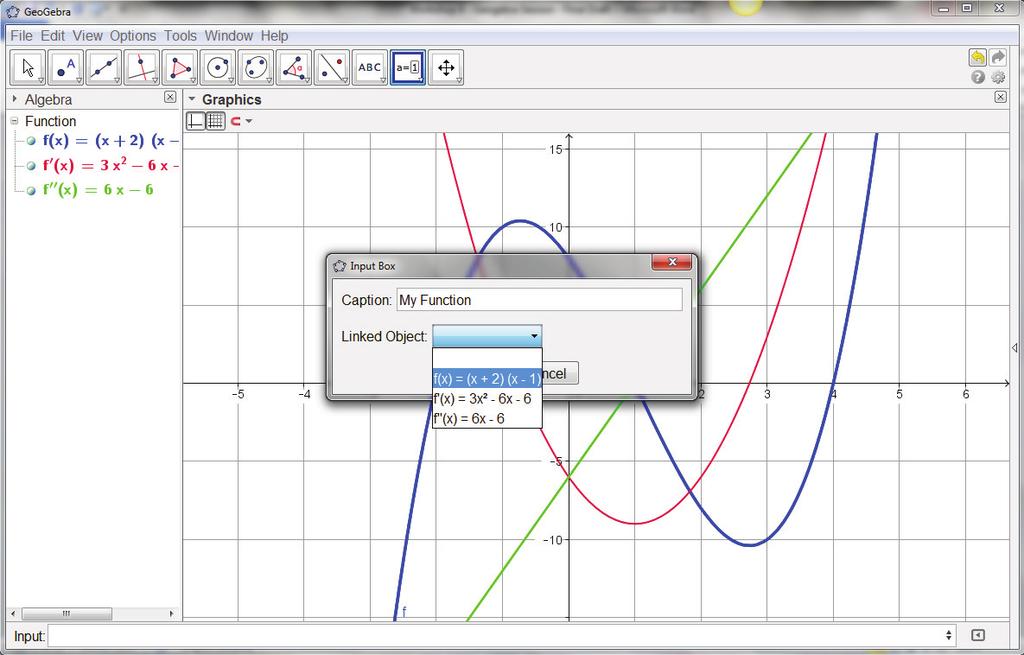Select the Angle tool
The height and width of the screenshot is (655, 1024).
293,67
